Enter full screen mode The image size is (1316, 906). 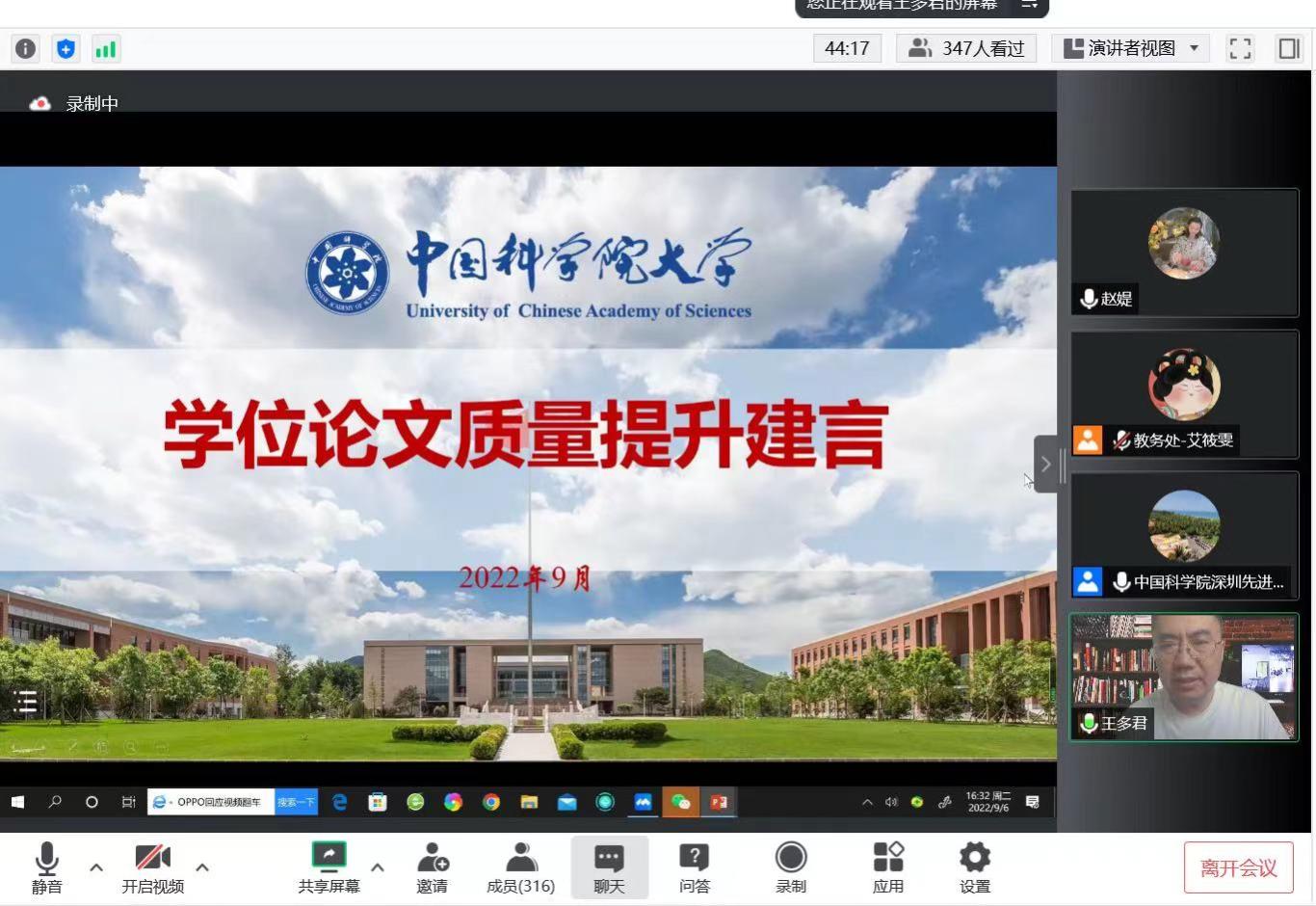[x=1240, y=48]
